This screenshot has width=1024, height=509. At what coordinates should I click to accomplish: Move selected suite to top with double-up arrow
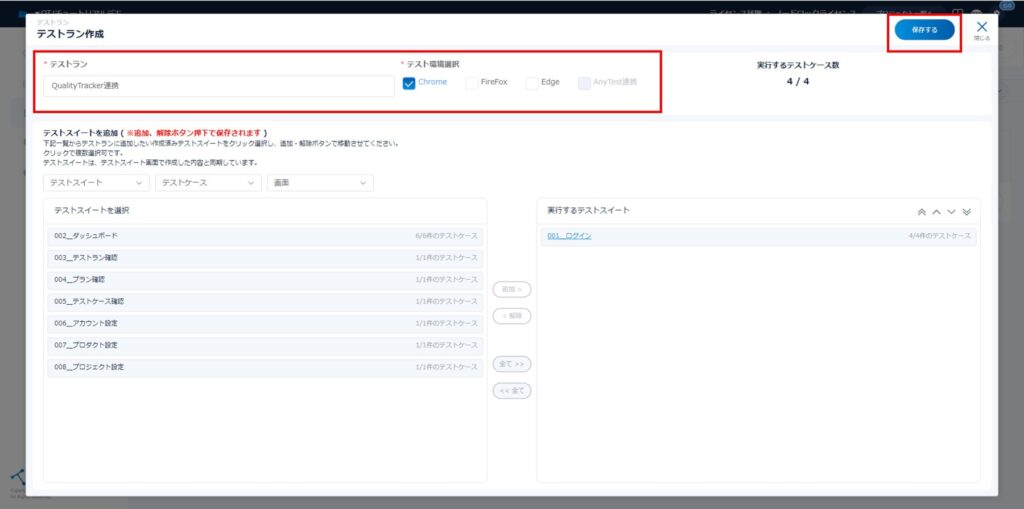click(x=921, y=212)
